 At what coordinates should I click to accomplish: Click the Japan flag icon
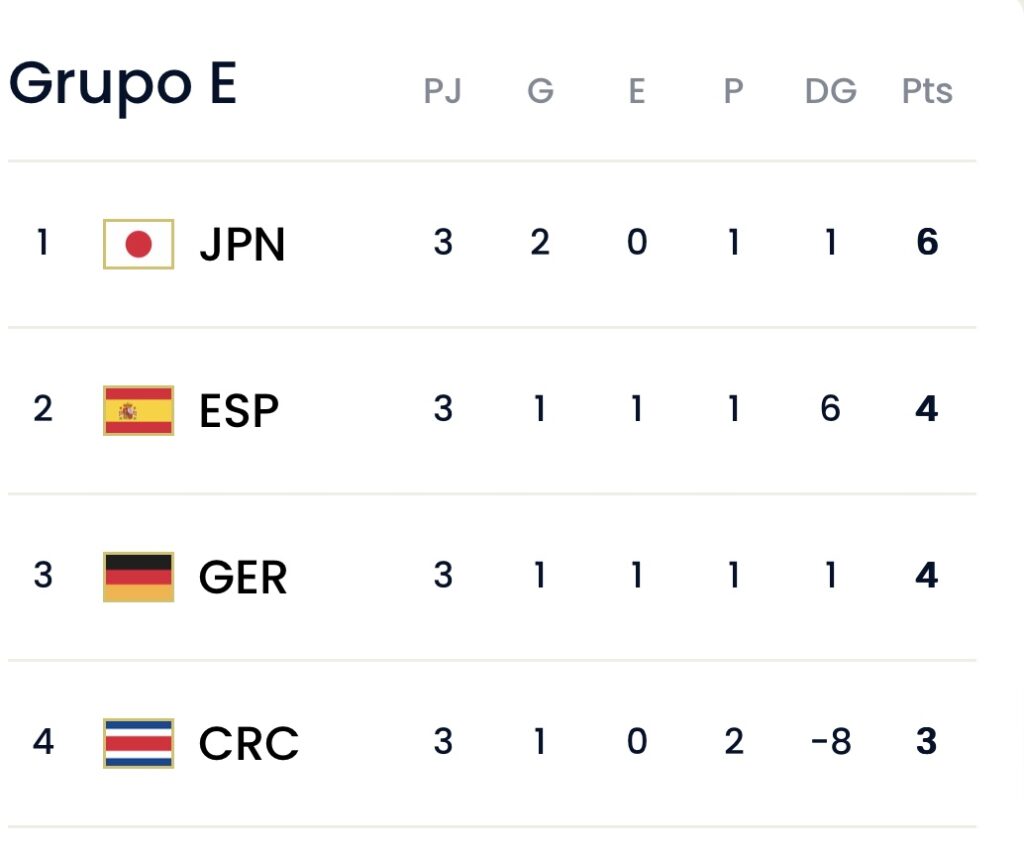click(x=138, y=244)
